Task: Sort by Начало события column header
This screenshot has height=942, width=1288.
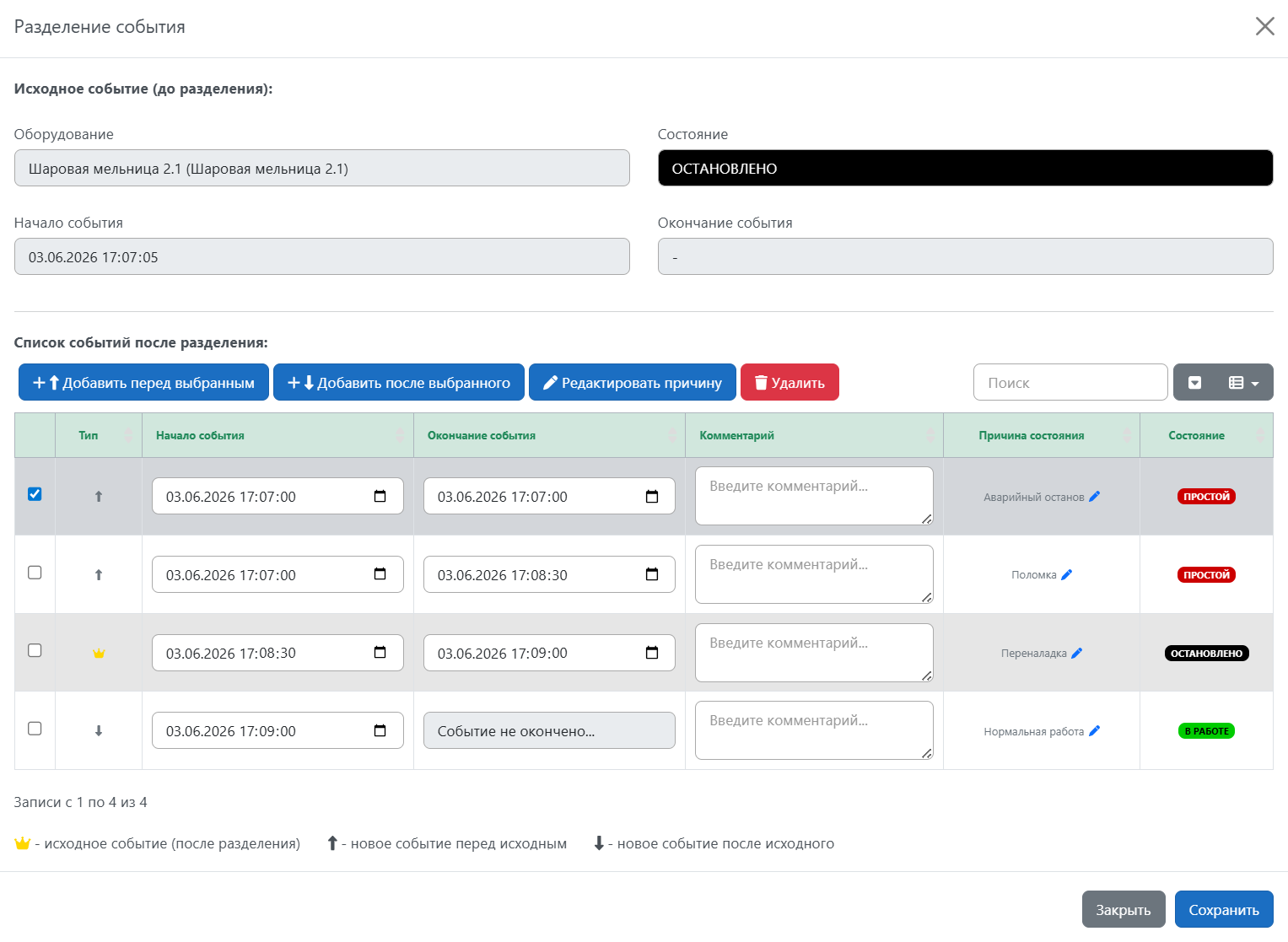Action: click(278, 435)
